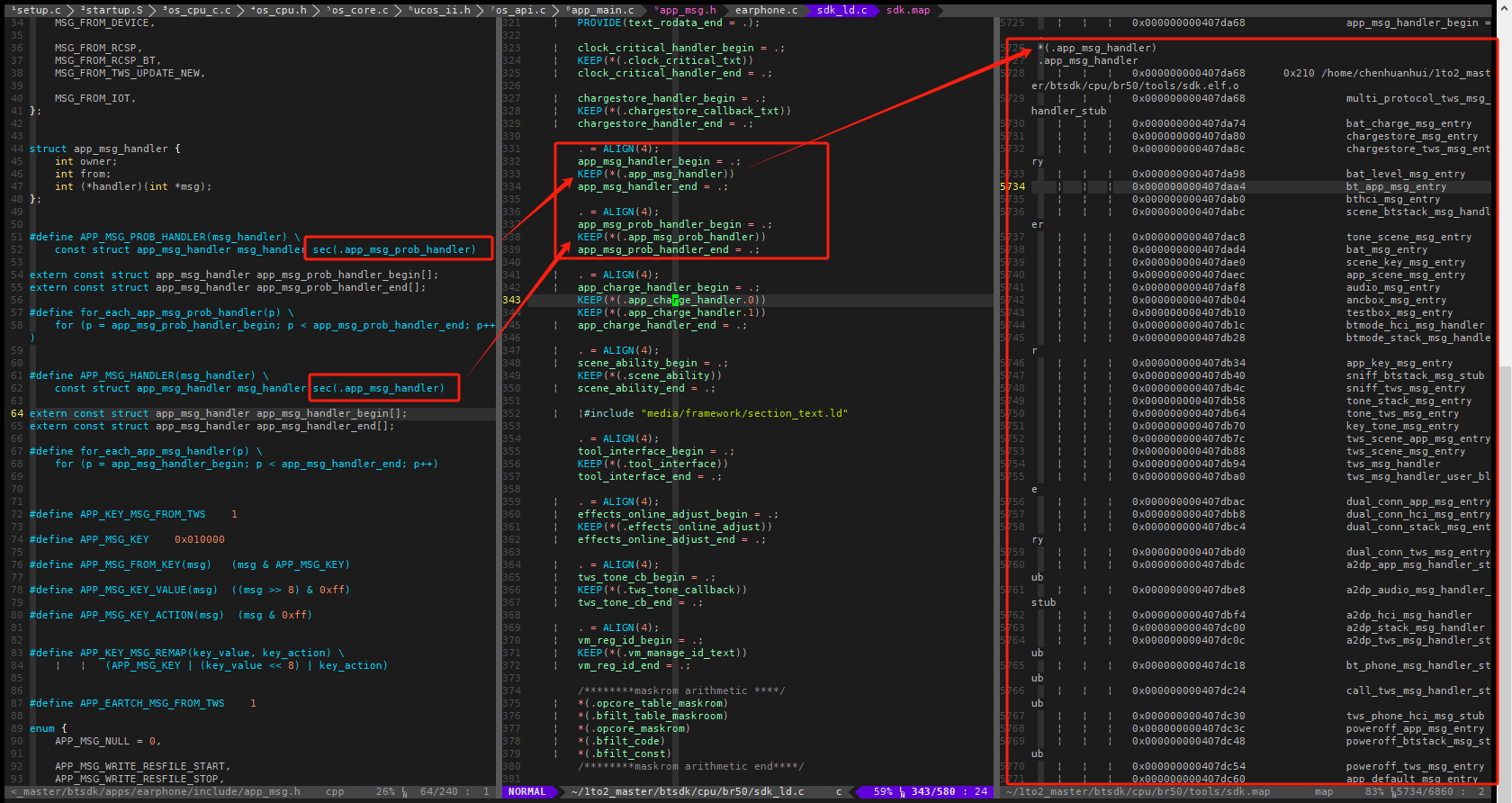Image resolution: width=1512 pixels, height=803 pixels.
Task: Click the 'KEEP(*(.chargestore_callback_txt))' line
Action: tap(684, 112)
